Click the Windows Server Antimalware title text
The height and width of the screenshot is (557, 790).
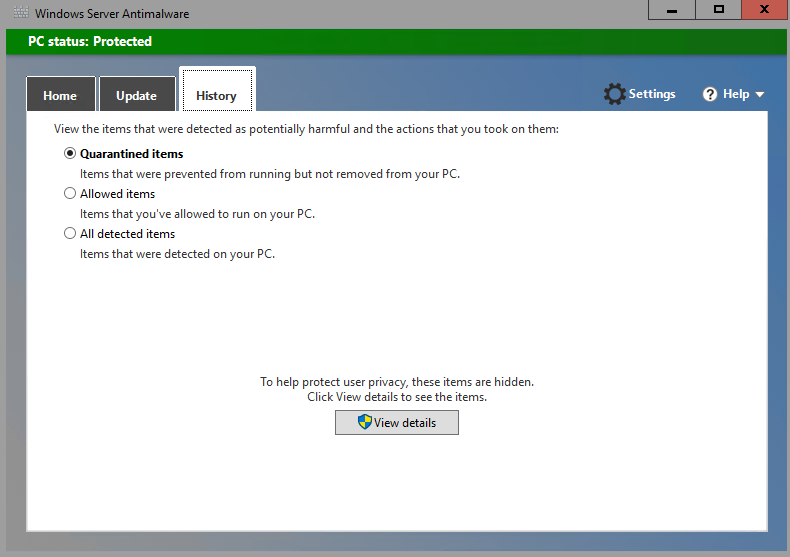(x=112, y=14)
